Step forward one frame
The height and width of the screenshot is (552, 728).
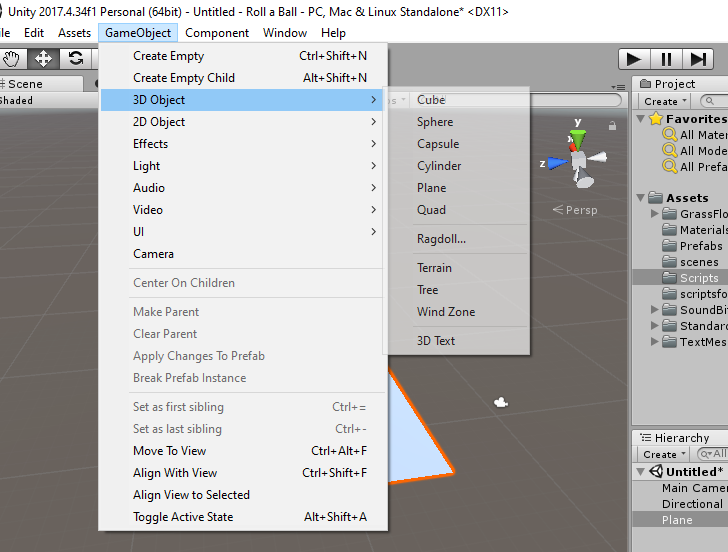tap(698, 59)
